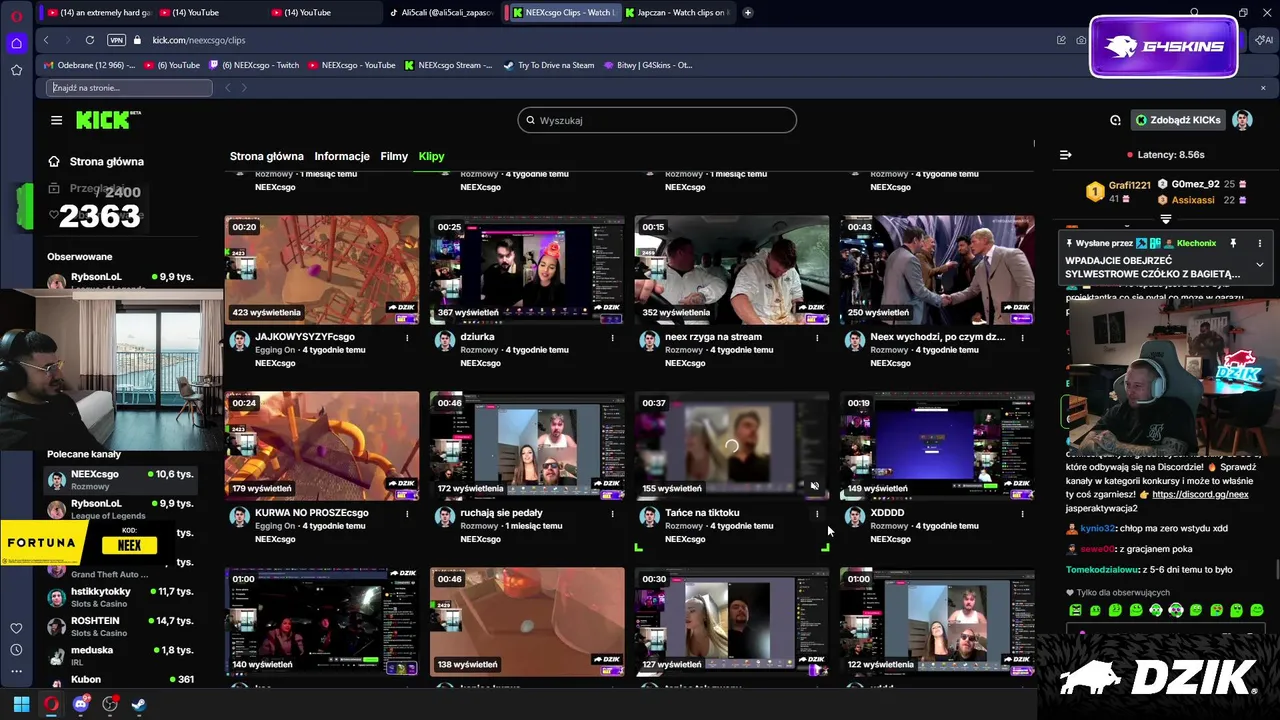Click the 'Zdobądź KICKs' button
The height and width of the screenshot is (720, 1280).
[x=1177, y=120]
